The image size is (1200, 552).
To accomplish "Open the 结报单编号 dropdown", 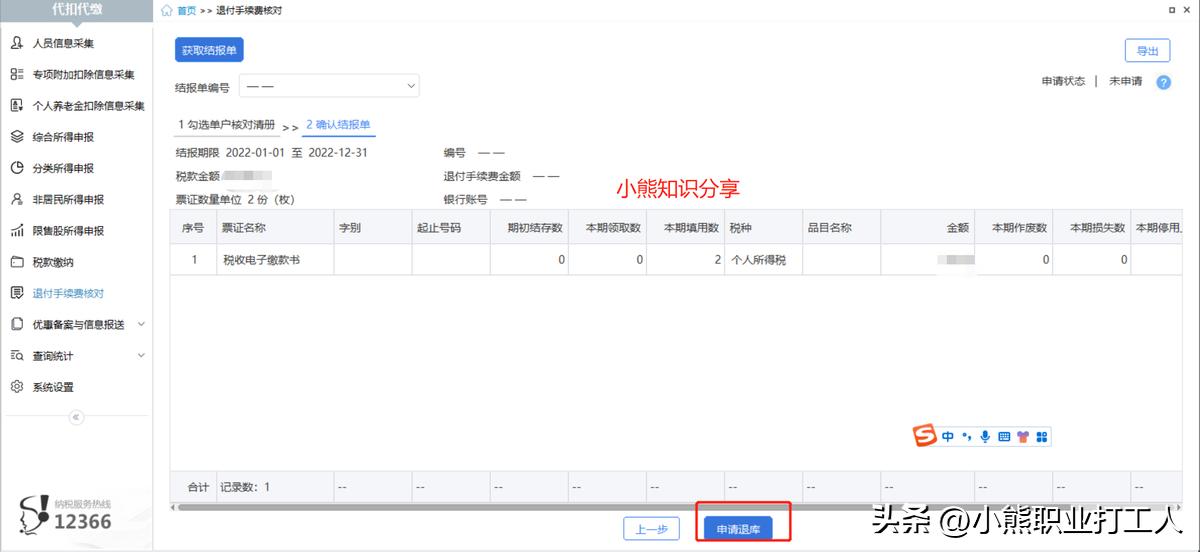I will [x=328, y=87].
